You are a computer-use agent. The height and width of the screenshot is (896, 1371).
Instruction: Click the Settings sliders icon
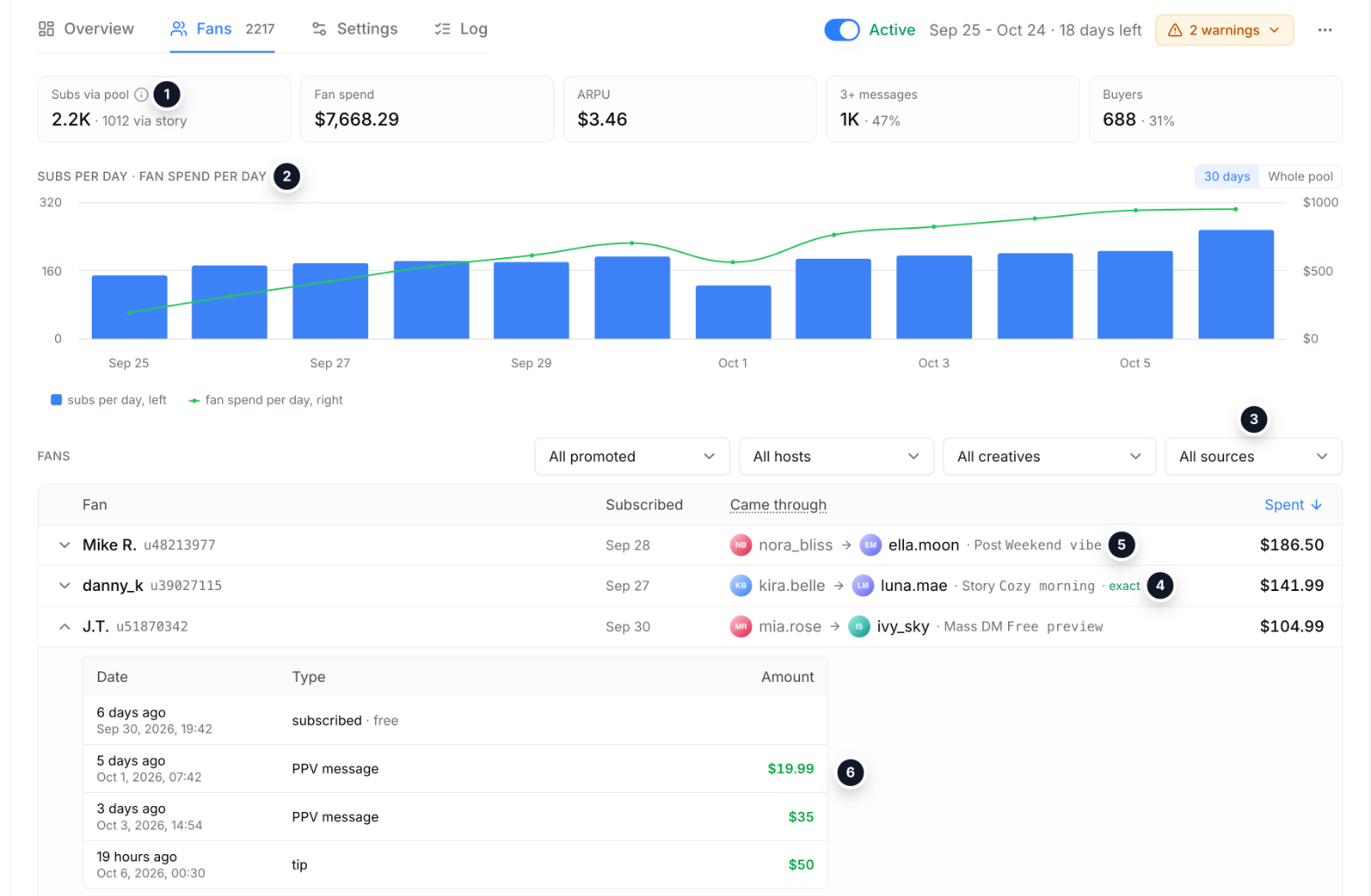pyautogui.click(x=319, y=29)
